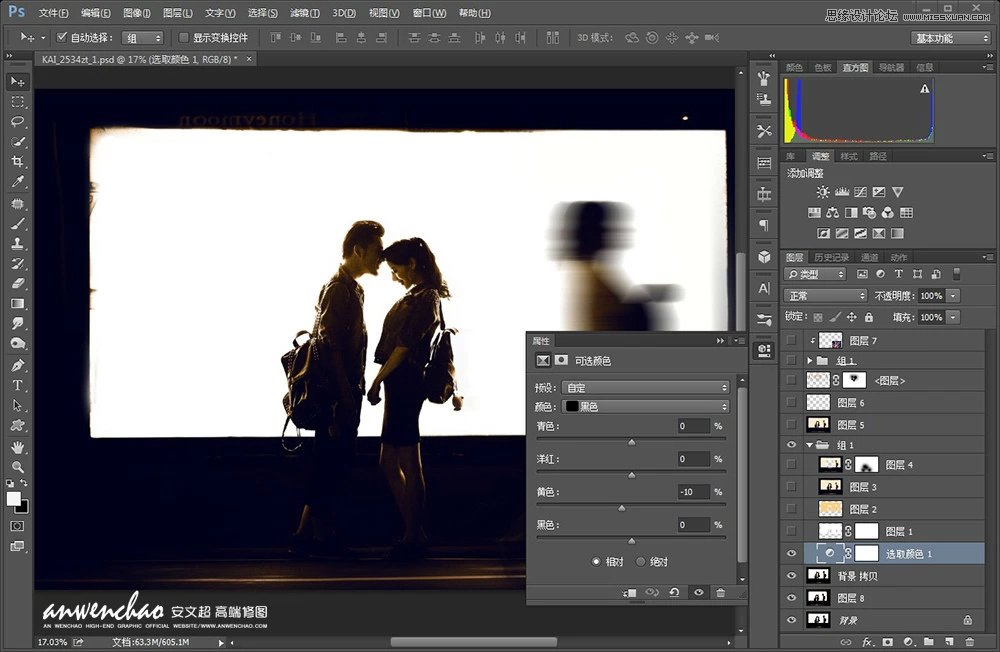Open the layer filter type (类型) dropdown

coord(816,274)
